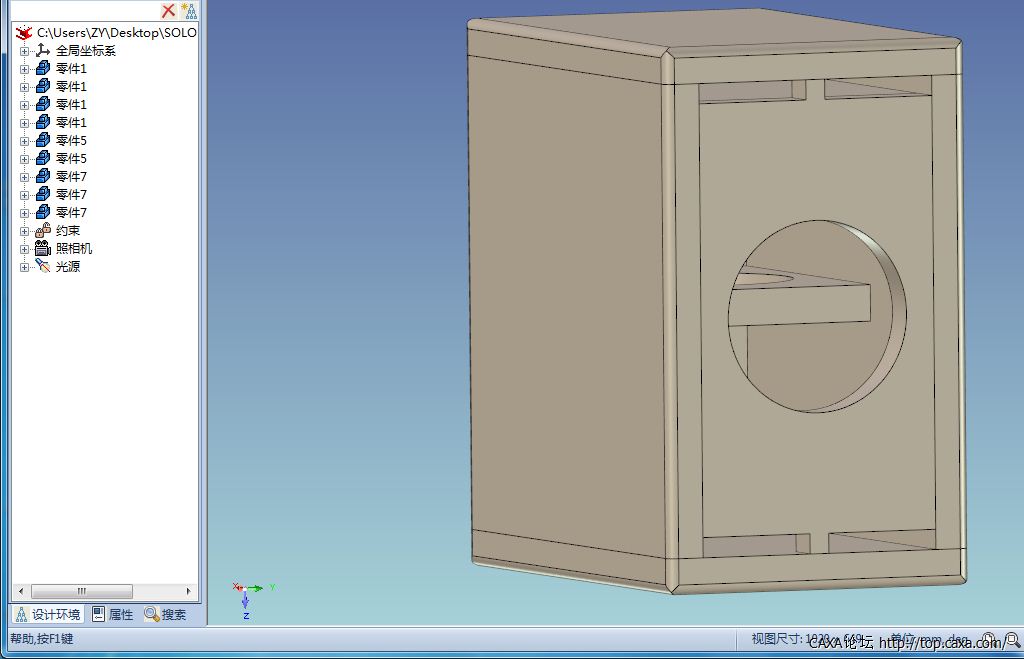Expand the 光源 light source node

(25, 267)
